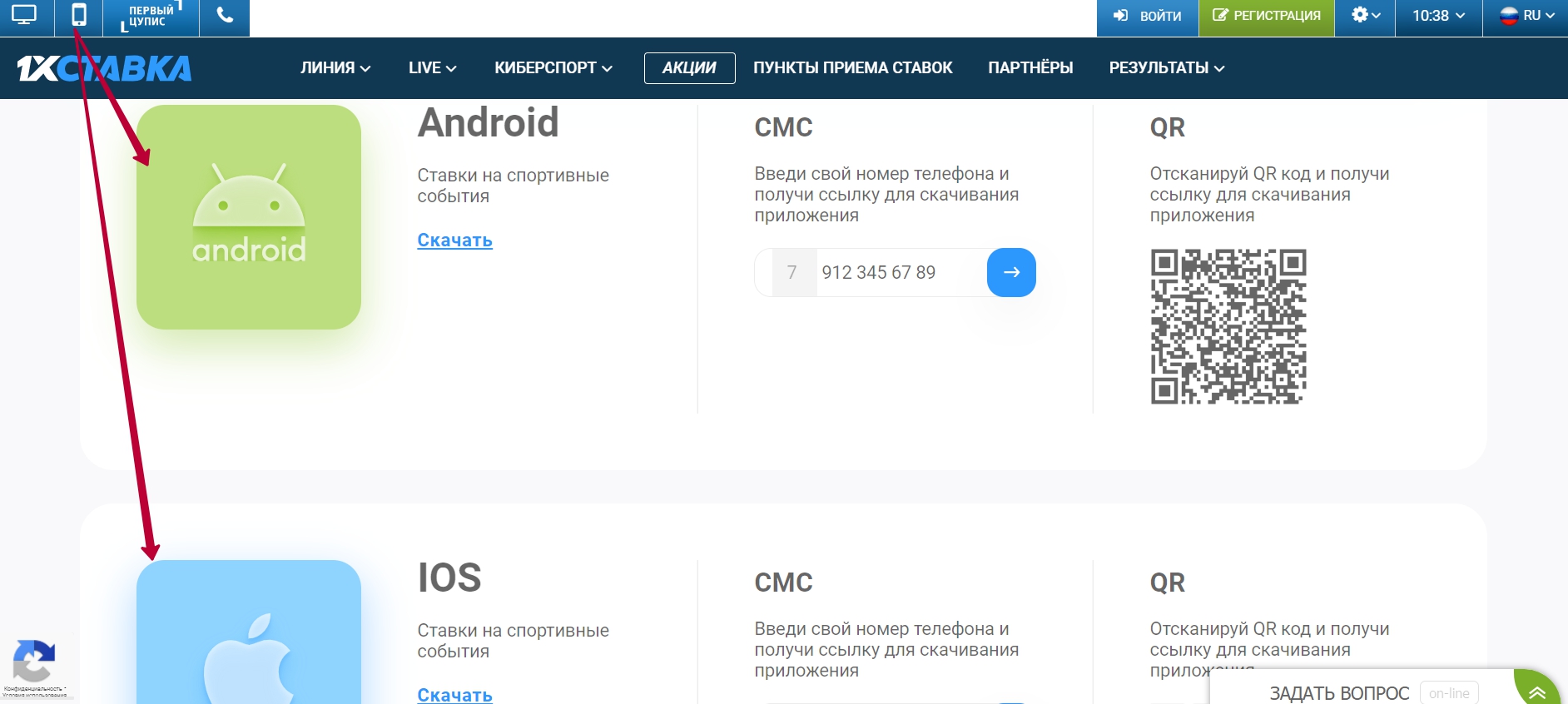Open the КИБЕРСПОРТ menu
Screen dimensions: 1568x704
(553, 68)
